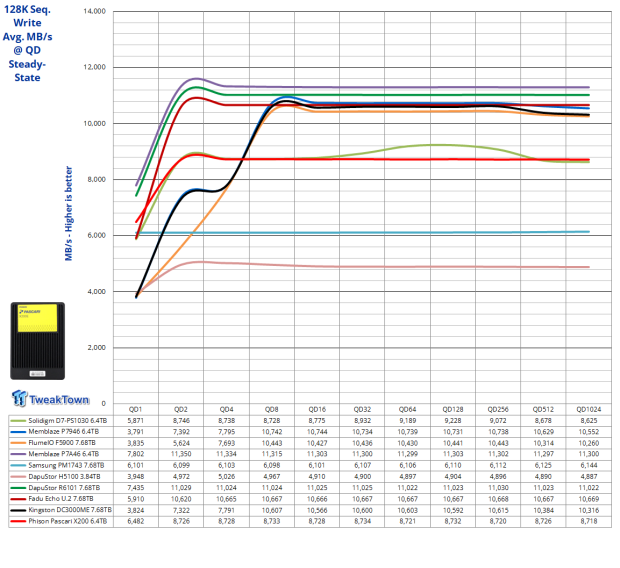Screen dimensions: 620x568
Task: Click DapuStor R6101 QD1 value 7,435
Action: pyautogui.click(x=136, y=488)
